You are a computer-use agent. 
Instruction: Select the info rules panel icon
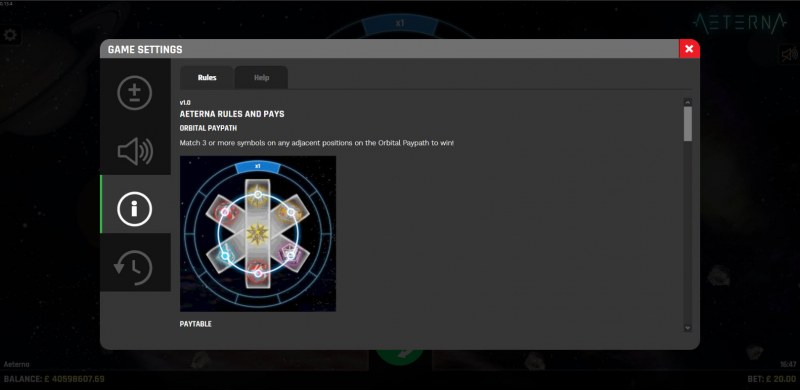[135, 209]
